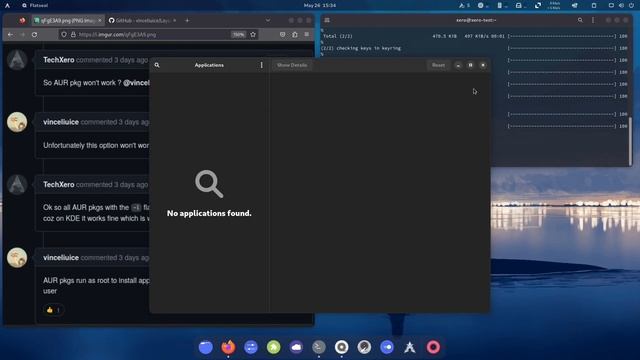Open Flatseal's three-dot main menu
Viewport: 640px width, 360px height.
click(262, 65)
